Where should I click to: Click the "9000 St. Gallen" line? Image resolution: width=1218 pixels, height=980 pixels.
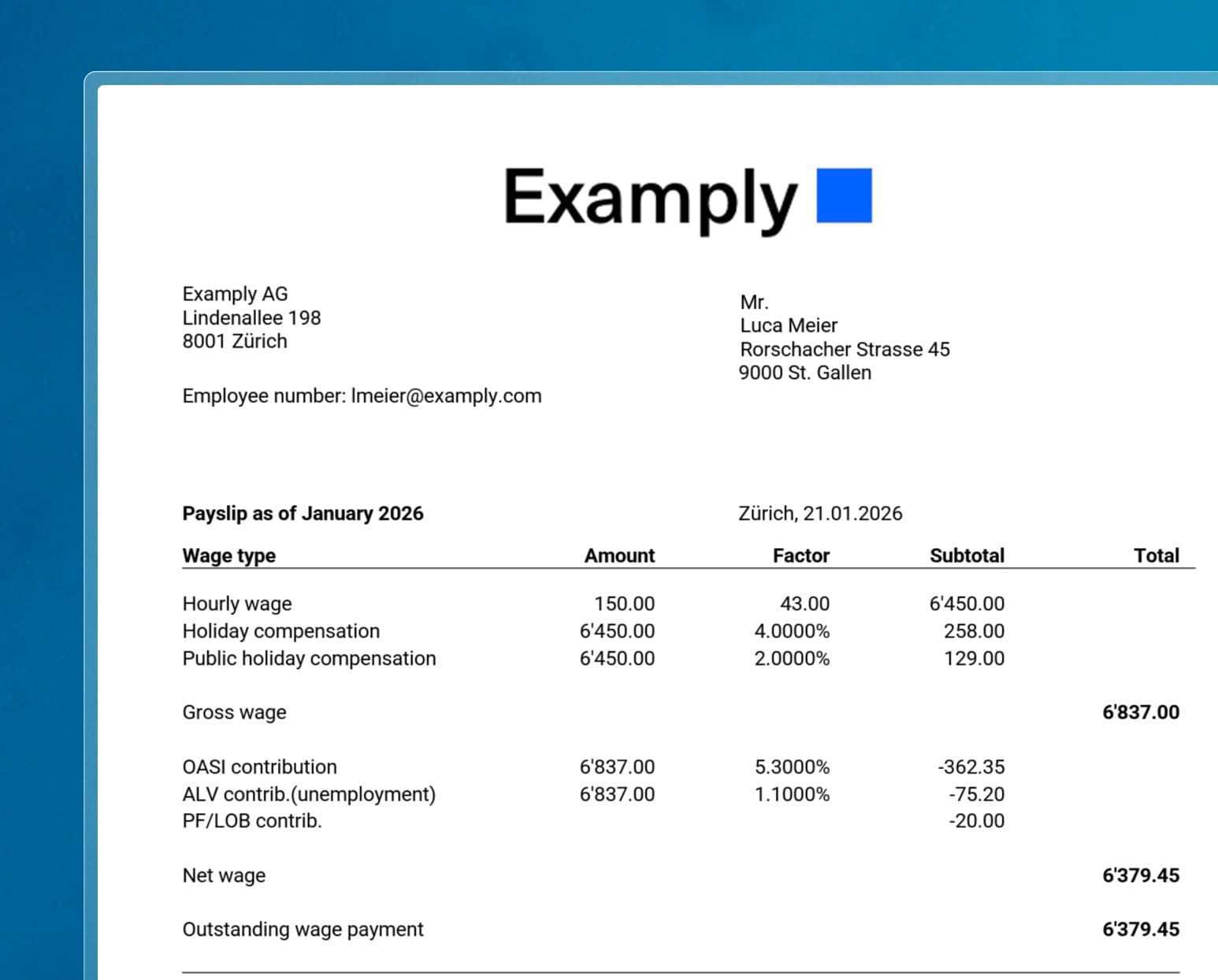pyautogui.click(x=805, y=373)
